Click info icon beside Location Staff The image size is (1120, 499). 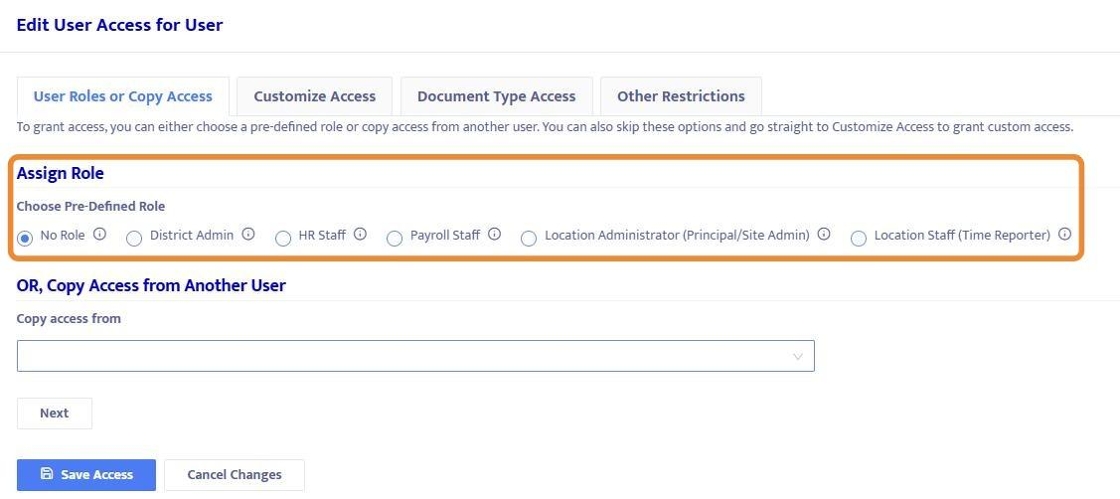pyautogui.click(x=1065, y=235)
